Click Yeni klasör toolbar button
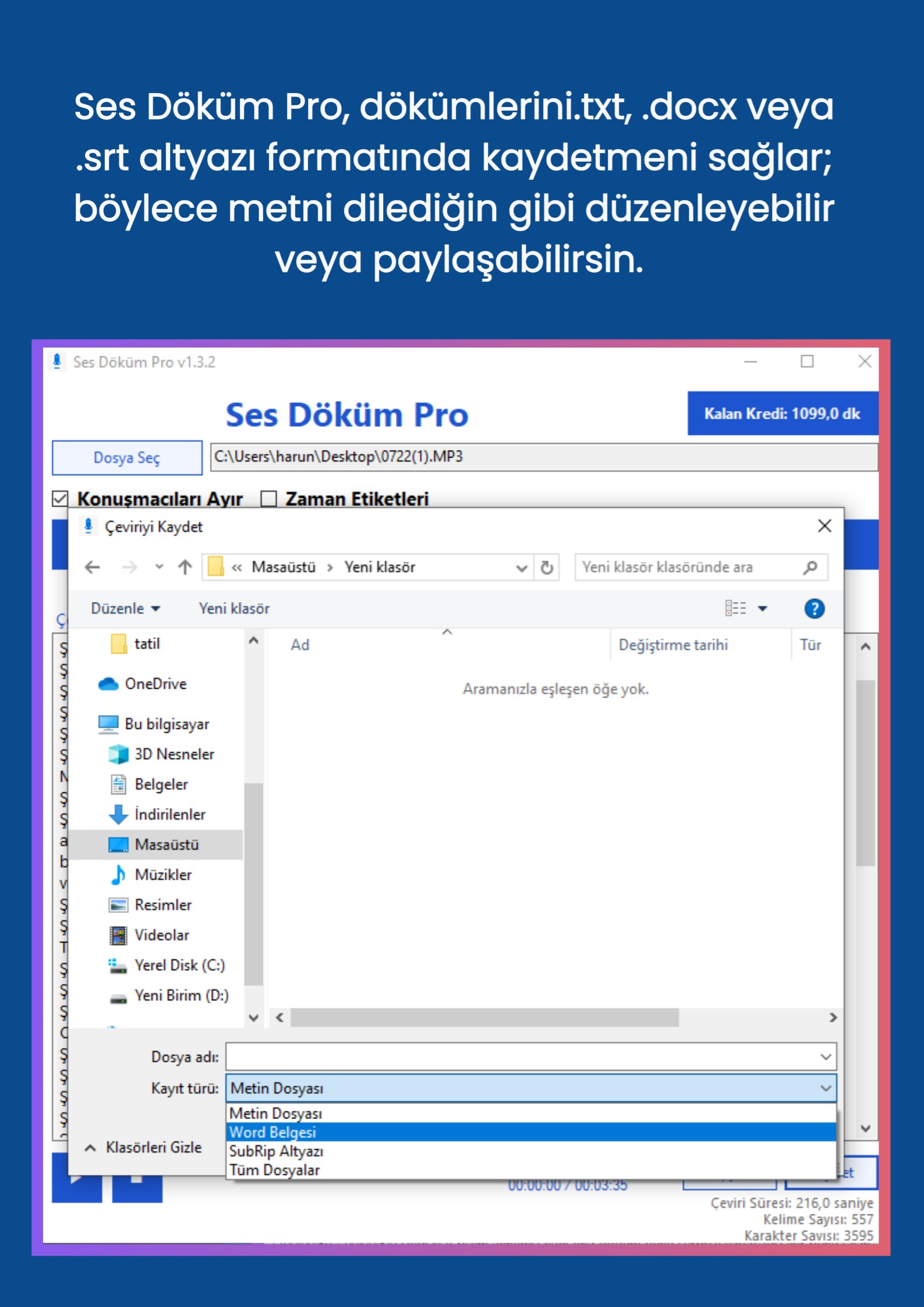Screen dimensions: 924x1307 point(234,608)
